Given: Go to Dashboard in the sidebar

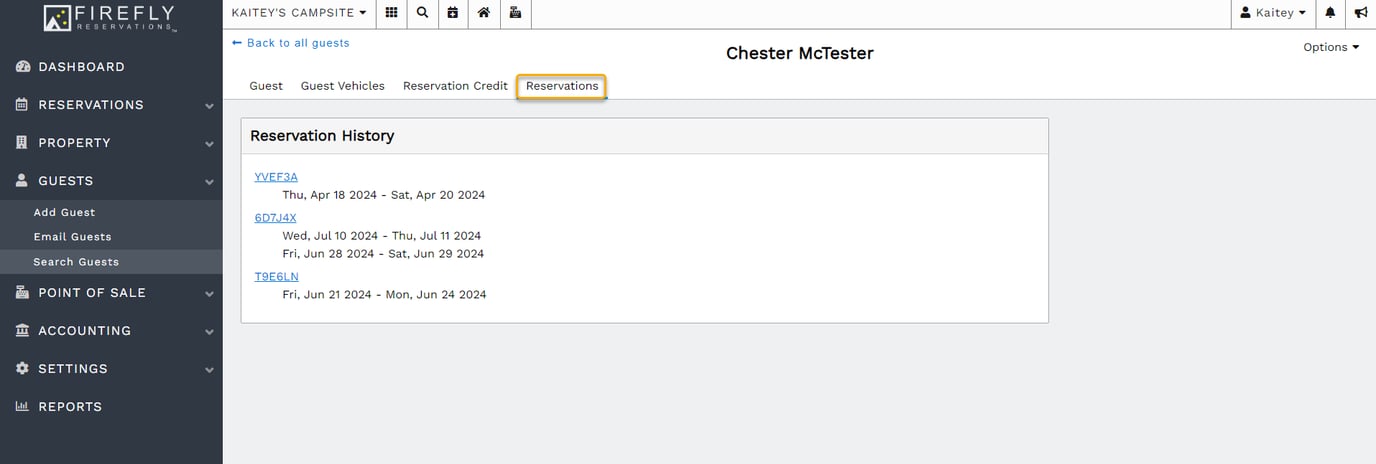Looking at the screenshot, I should [x=81, y=67].
